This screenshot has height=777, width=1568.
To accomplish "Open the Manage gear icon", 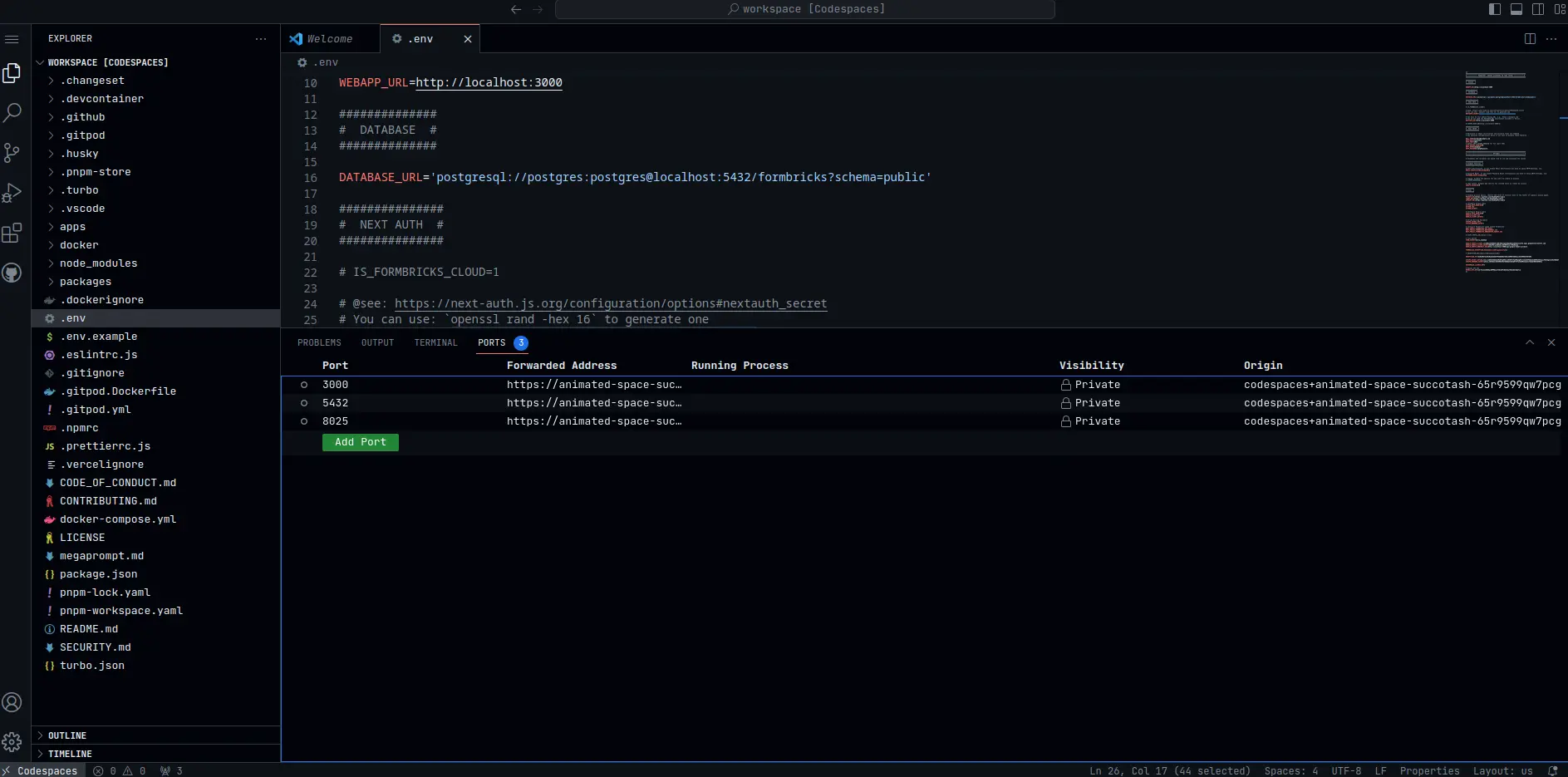I will tap(12, 742).
